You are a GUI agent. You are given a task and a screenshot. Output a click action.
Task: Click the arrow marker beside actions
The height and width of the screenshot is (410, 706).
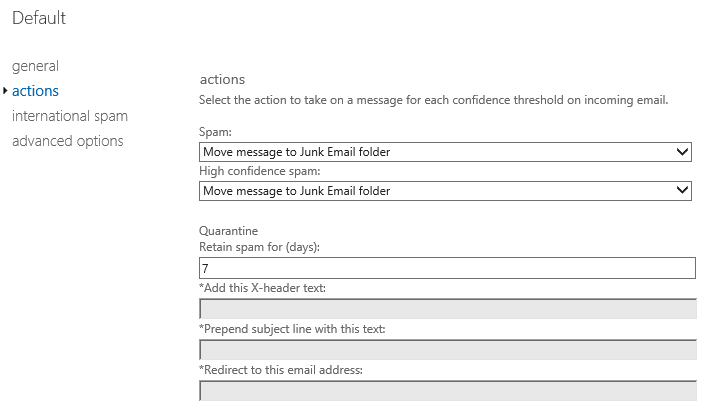(6, 91)
